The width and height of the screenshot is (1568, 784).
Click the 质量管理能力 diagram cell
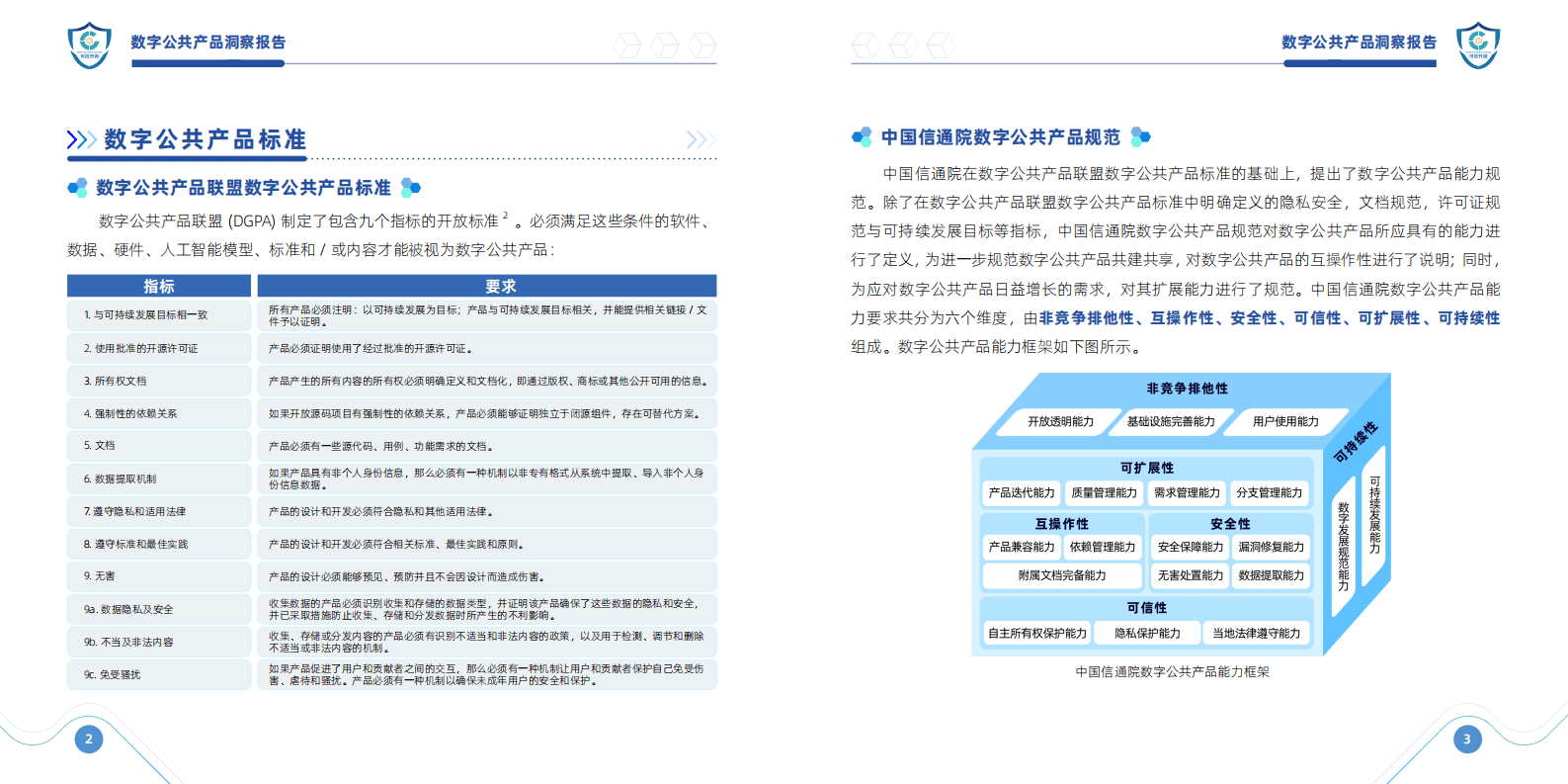coord(1105,492)
